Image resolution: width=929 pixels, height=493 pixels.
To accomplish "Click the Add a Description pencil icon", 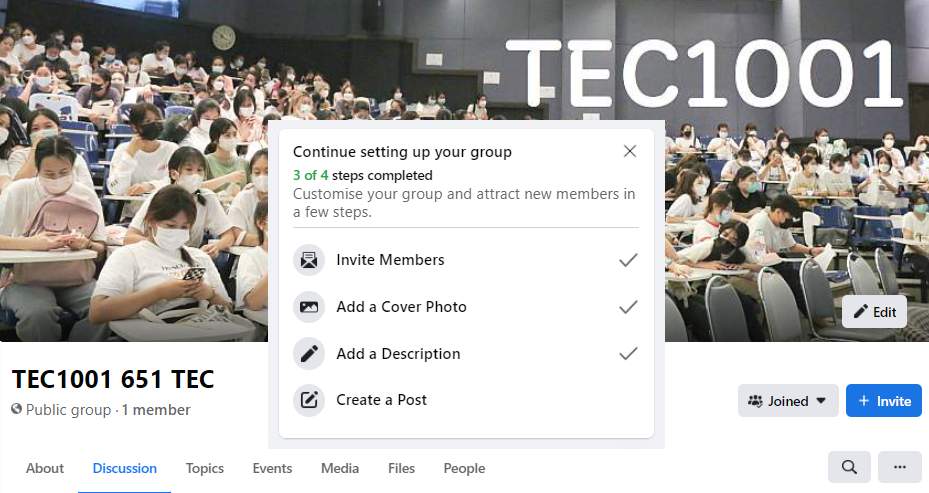I will 310,354.
